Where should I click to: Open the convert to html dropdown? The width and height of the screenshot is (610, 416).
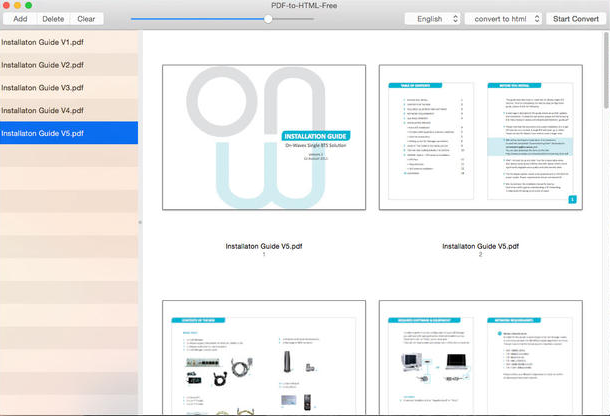[503, 19]
